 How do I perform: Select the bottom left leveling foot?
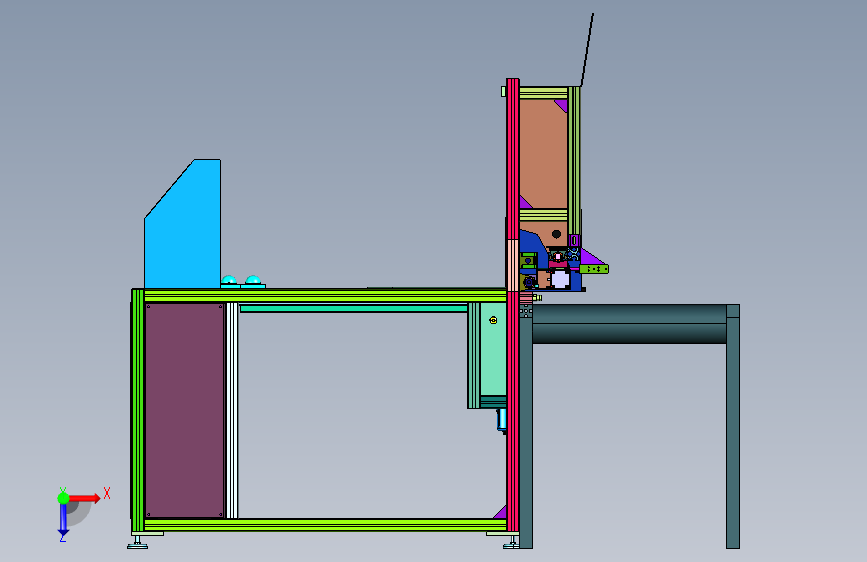click(x=138, y=542)
